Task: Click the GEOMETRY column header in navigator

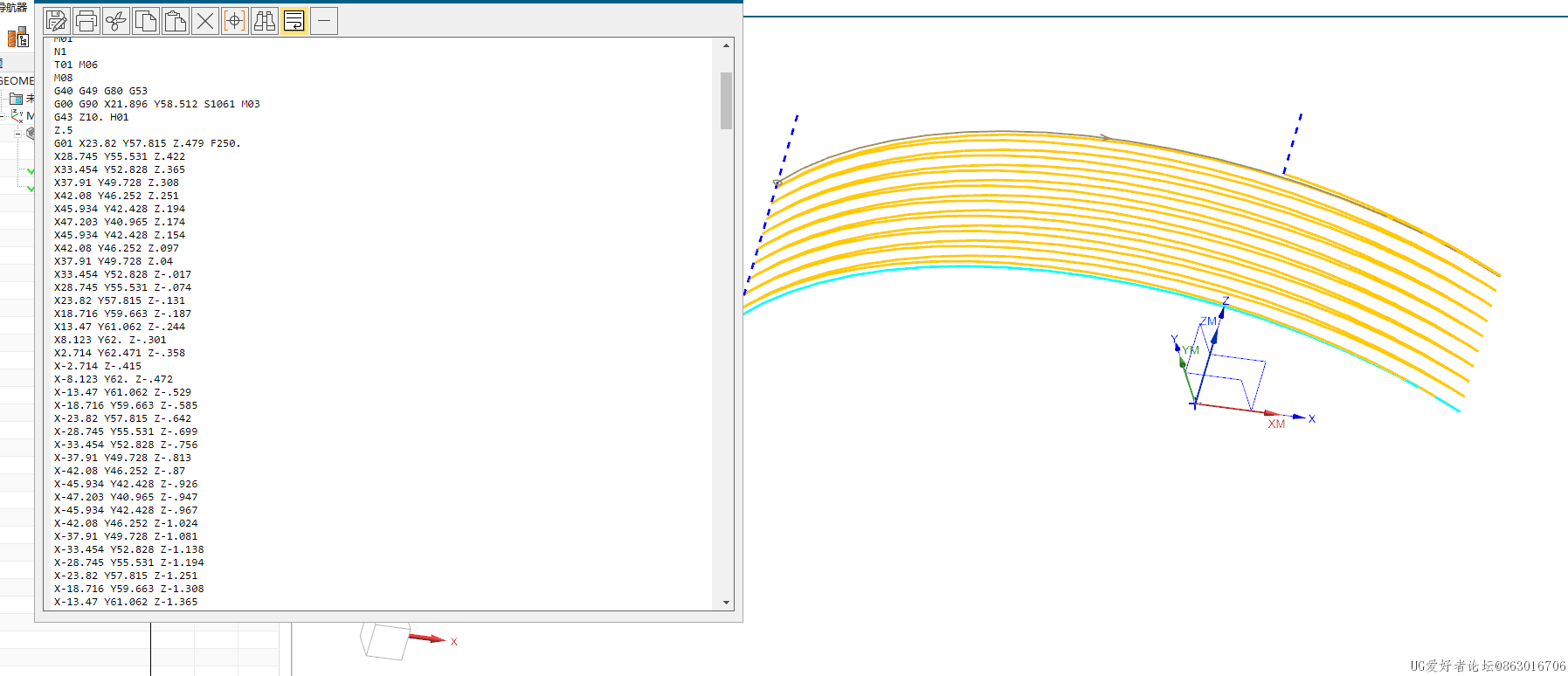Action: click(17, 80)
